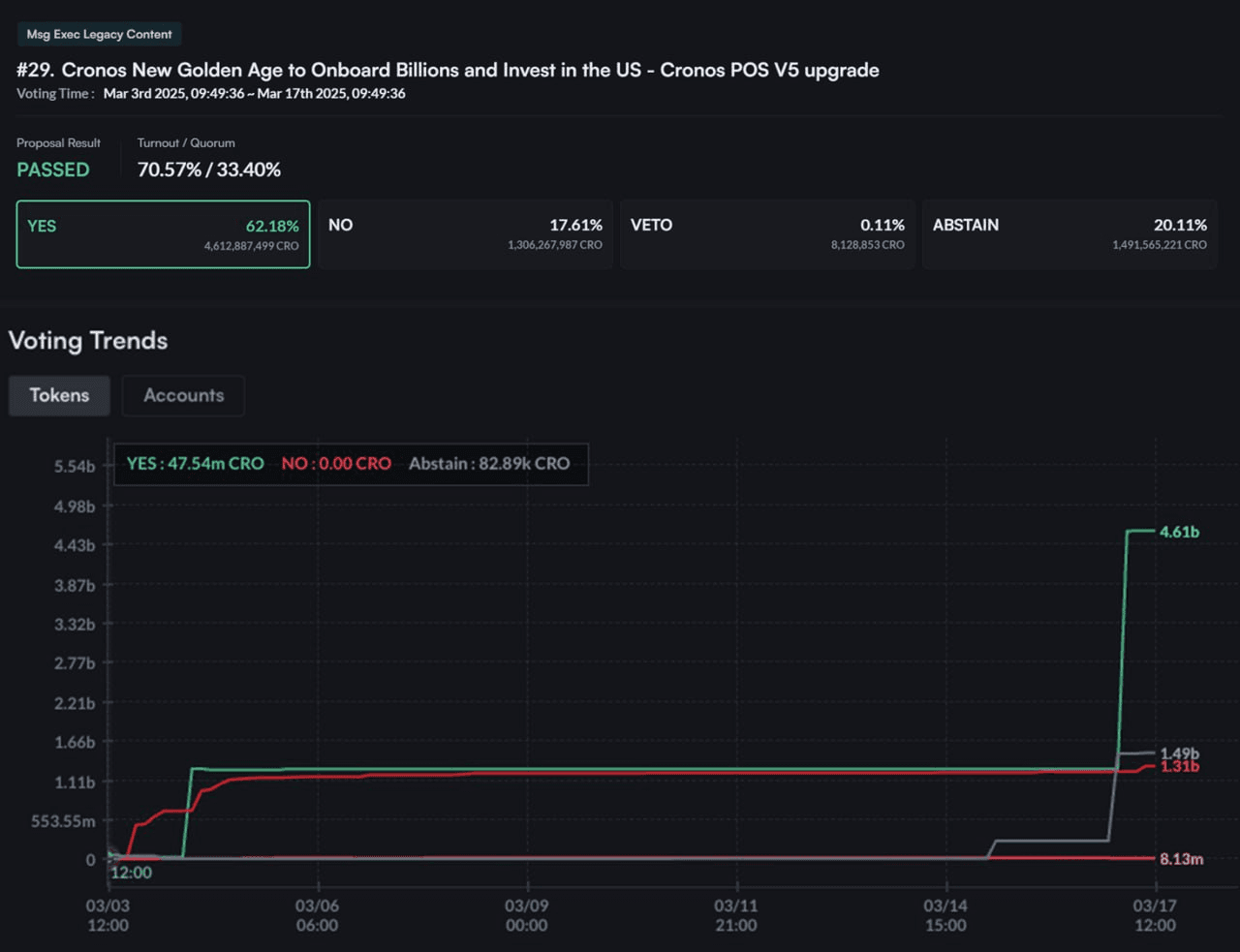Screen dimensions: 1240x952
Task: Click the 8.13m veto line end label
Action: 1181,859
